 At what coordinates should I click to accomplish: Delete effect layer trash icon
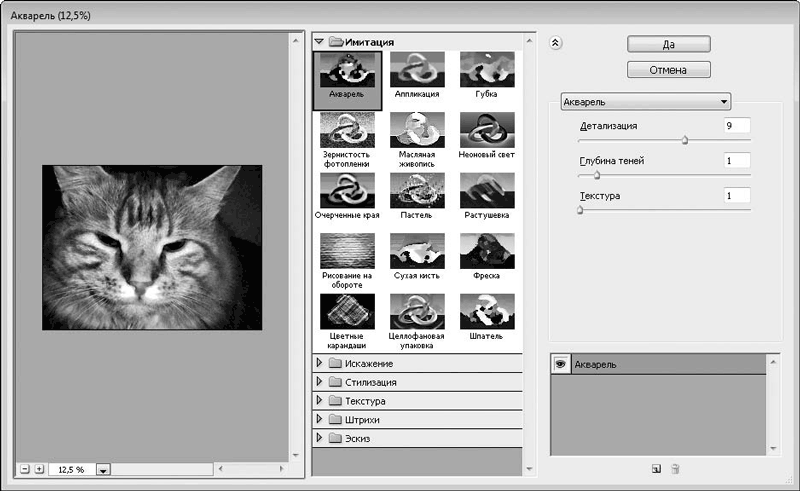pyautogui.click(x=675, y=469)
